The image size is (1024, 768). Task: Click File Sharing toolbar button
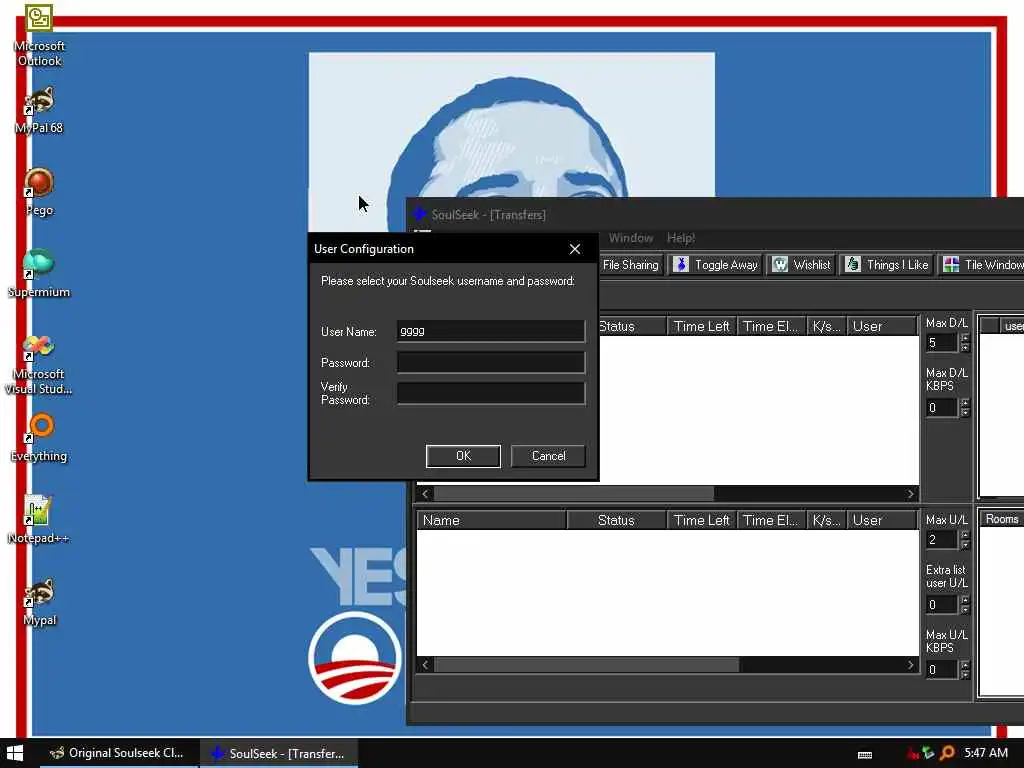630,264
